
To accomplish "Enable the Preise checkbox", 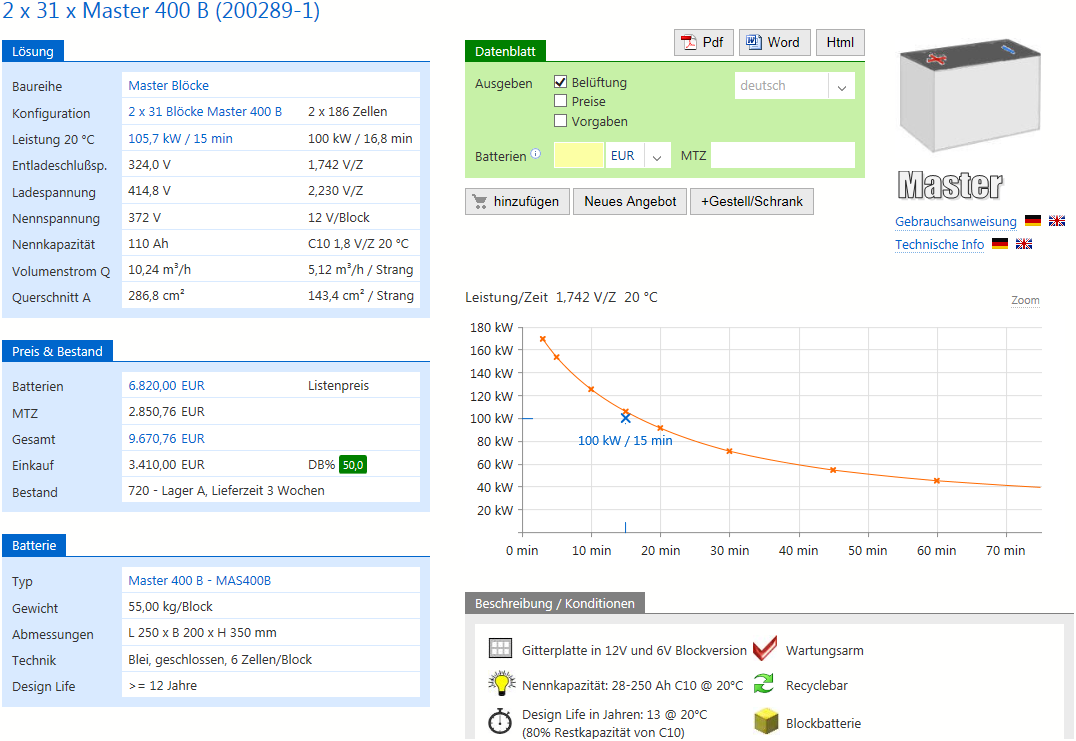I will point(561,101).
